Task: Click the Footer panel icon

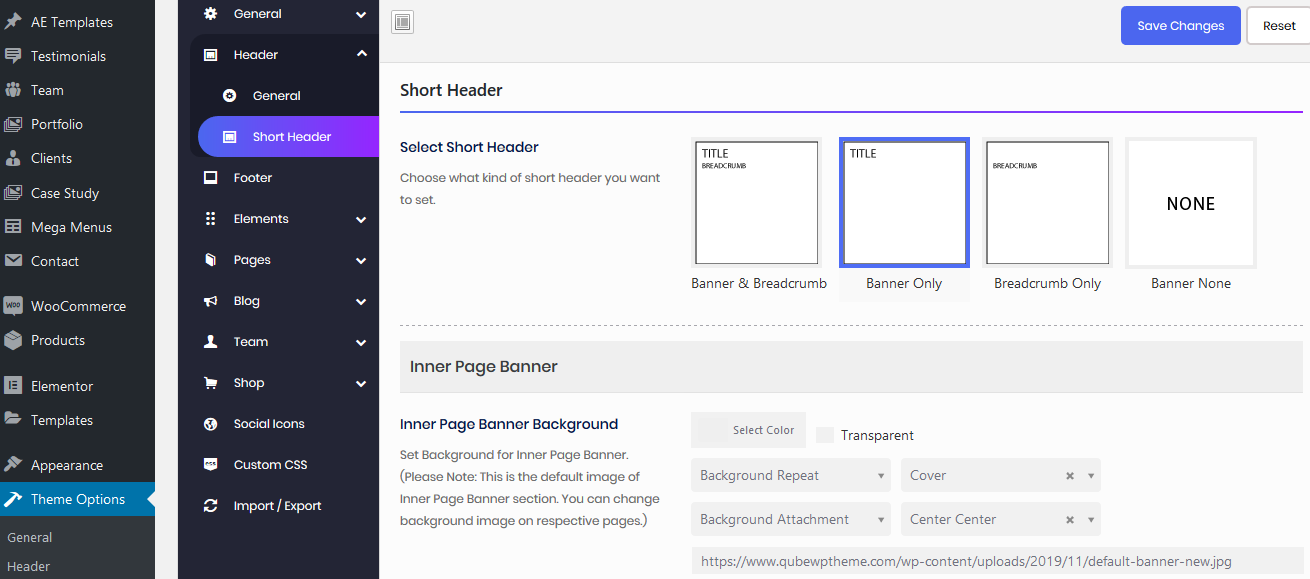Action: pos(210,178)
